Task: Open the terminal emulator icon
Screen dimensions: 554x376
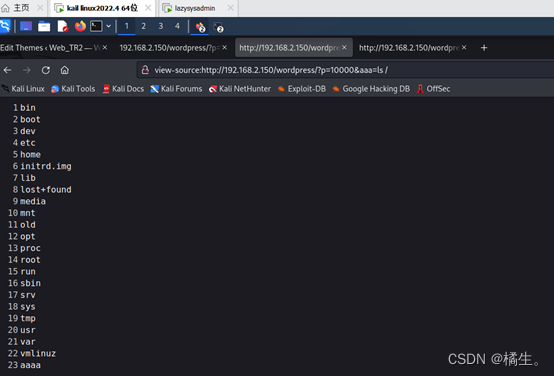Action: click(96, 26)
